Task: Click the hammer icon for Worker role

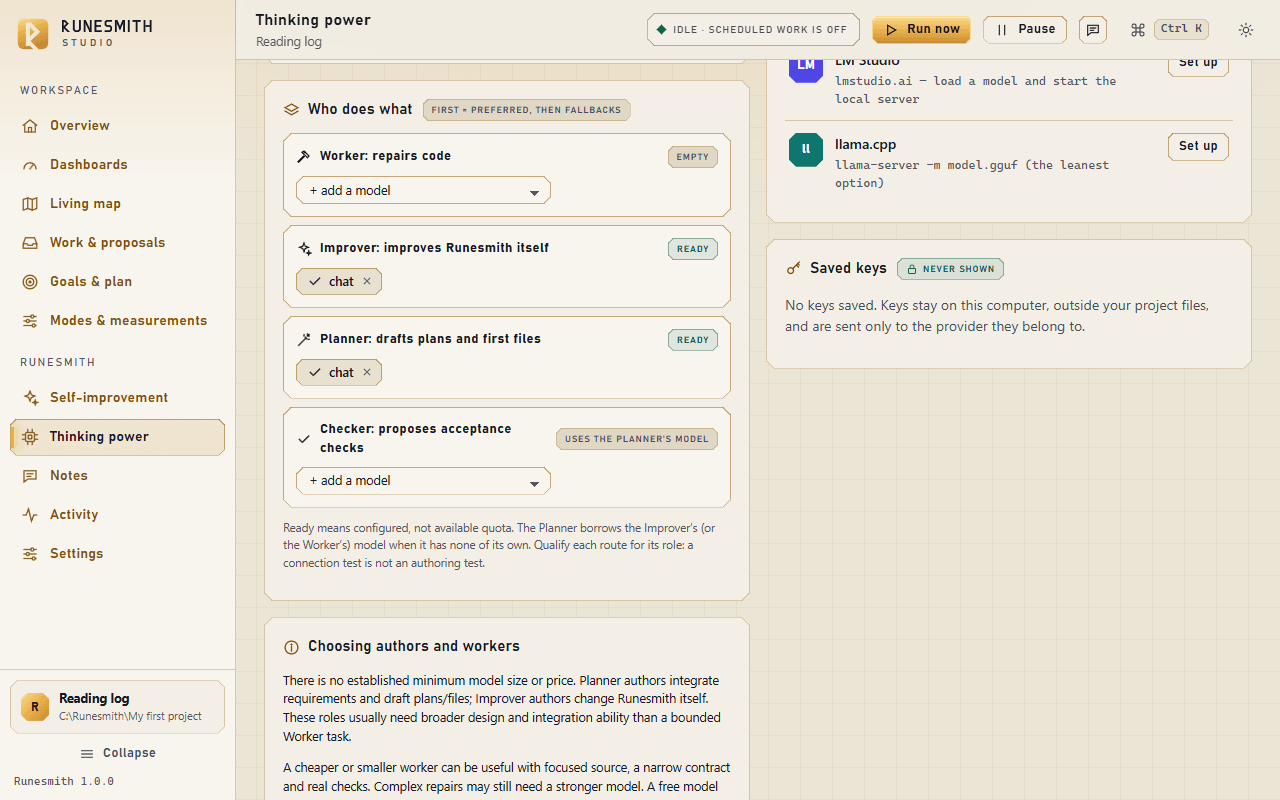Action: coord(304,156)
